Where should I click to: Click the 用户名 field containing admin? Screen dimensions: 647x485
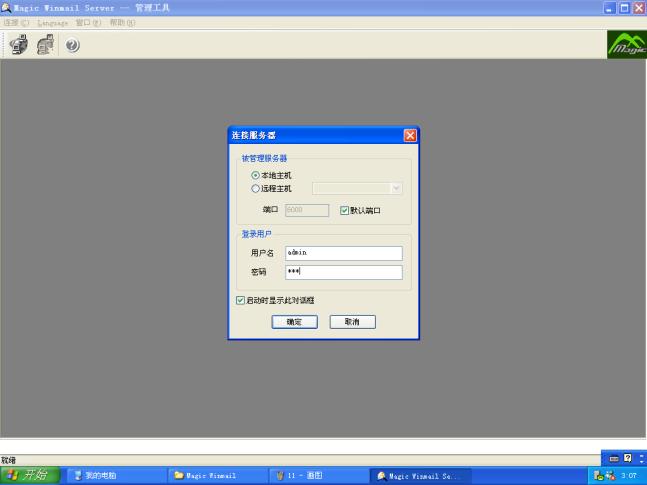pos(343,253)
